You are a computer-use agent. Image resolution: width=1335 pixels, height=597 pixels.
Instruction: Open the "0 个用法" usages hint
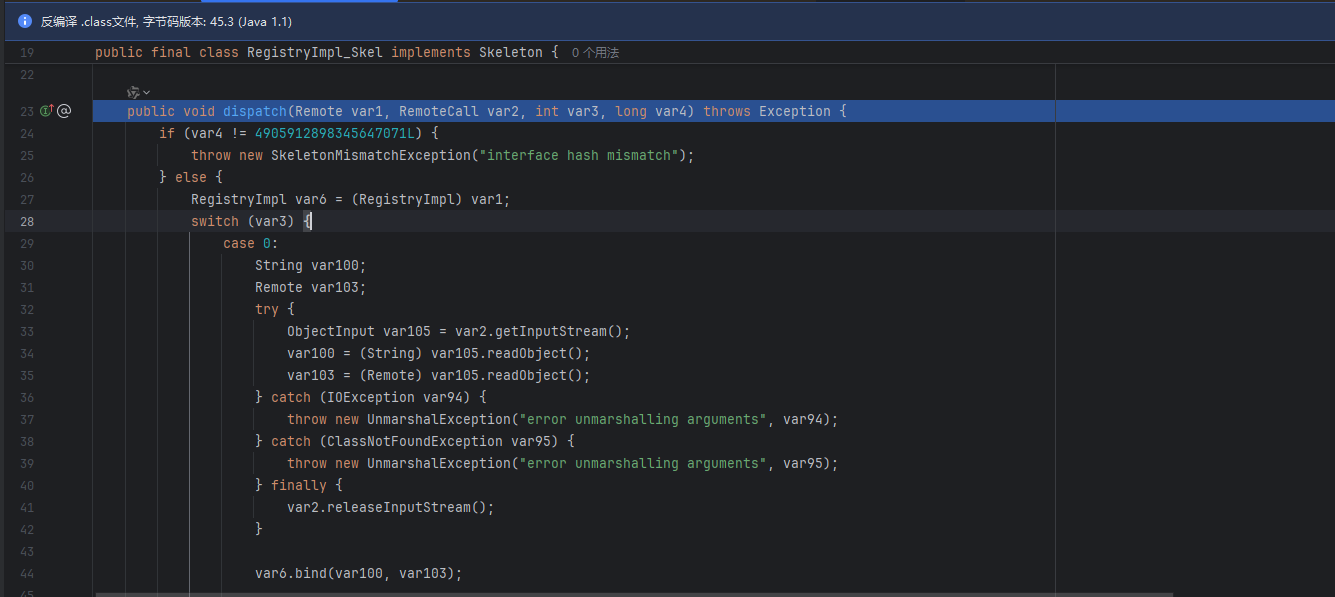595,53
